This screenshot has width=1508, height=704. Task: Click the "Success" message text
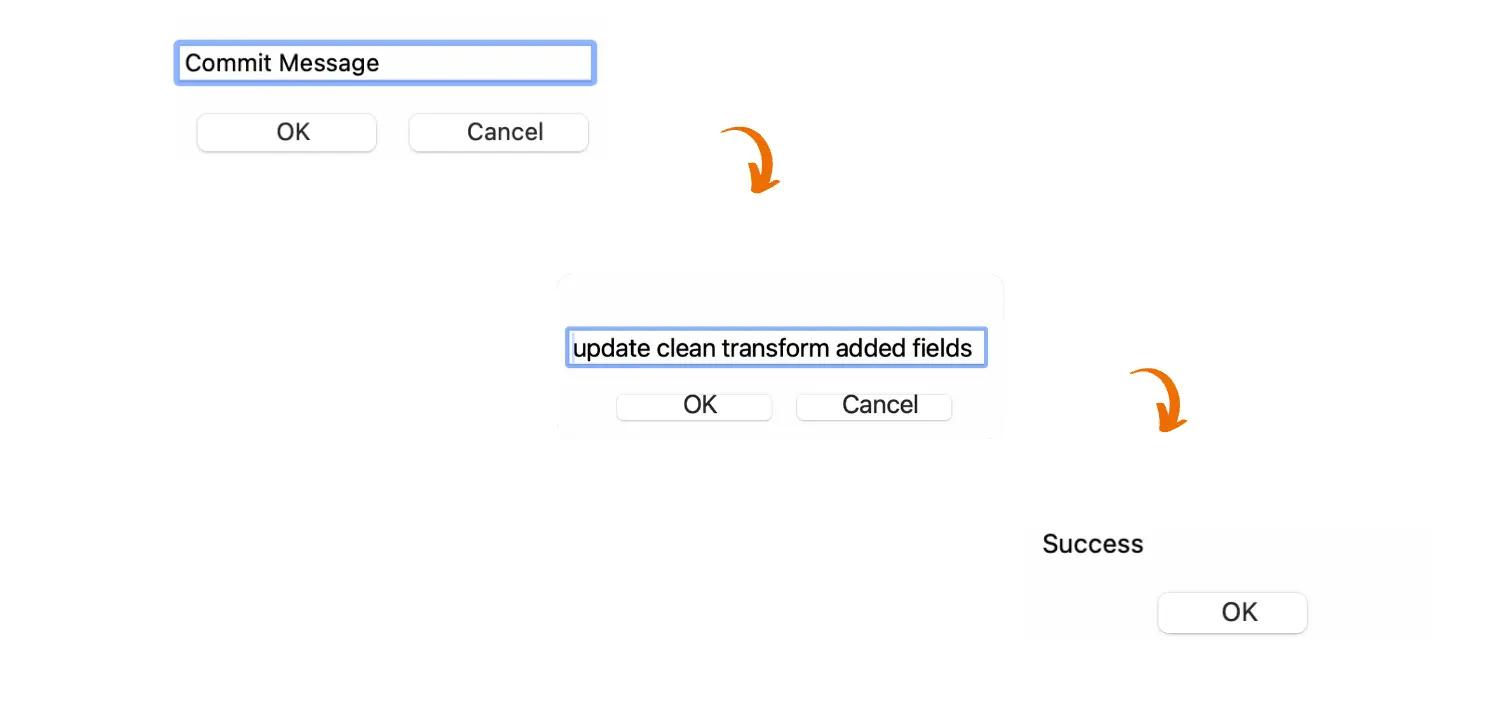pos(1092,544)
